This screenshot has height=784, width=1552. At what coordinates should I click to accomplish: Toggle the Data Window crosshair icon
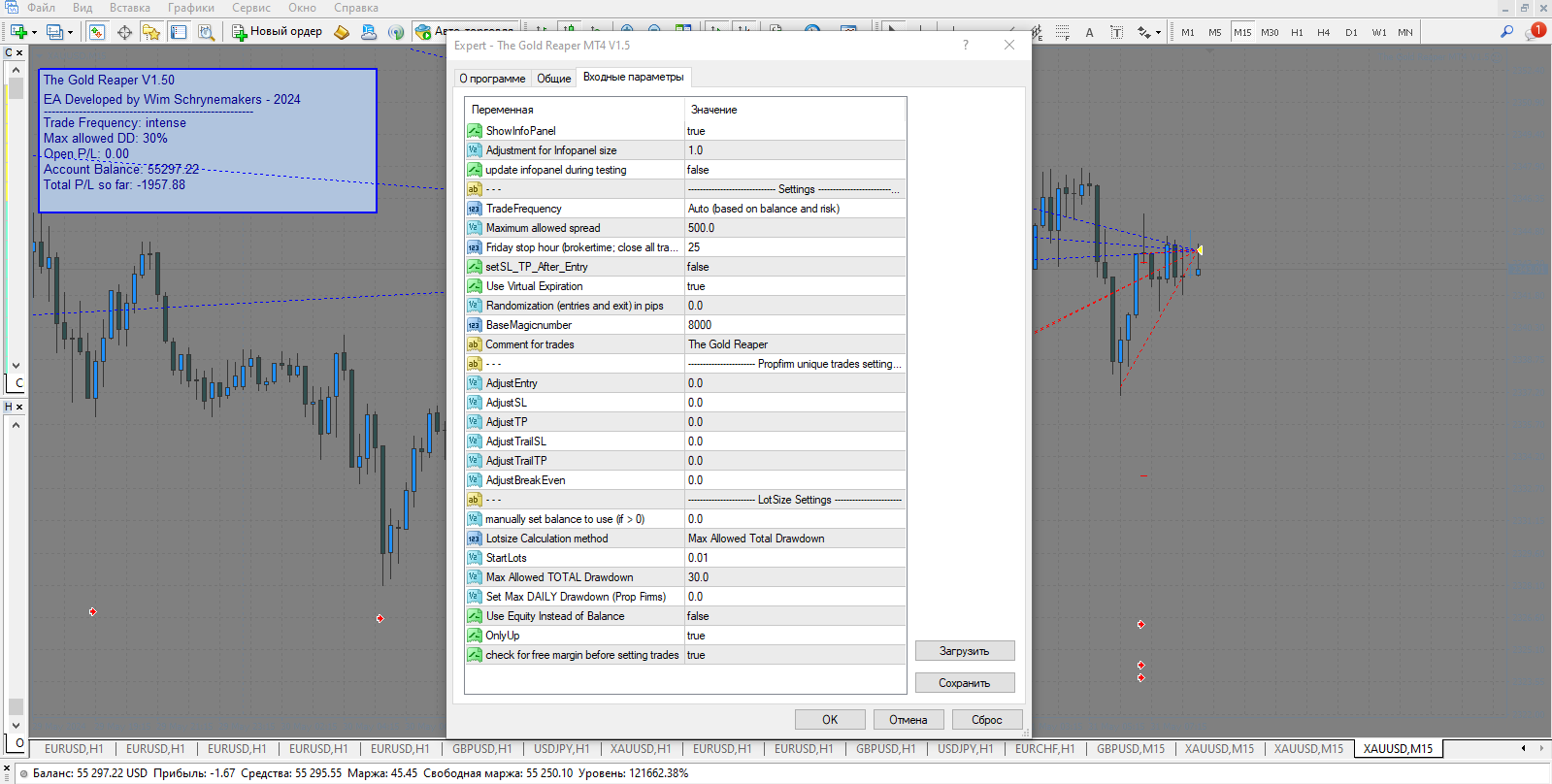[x=125, y=32]
